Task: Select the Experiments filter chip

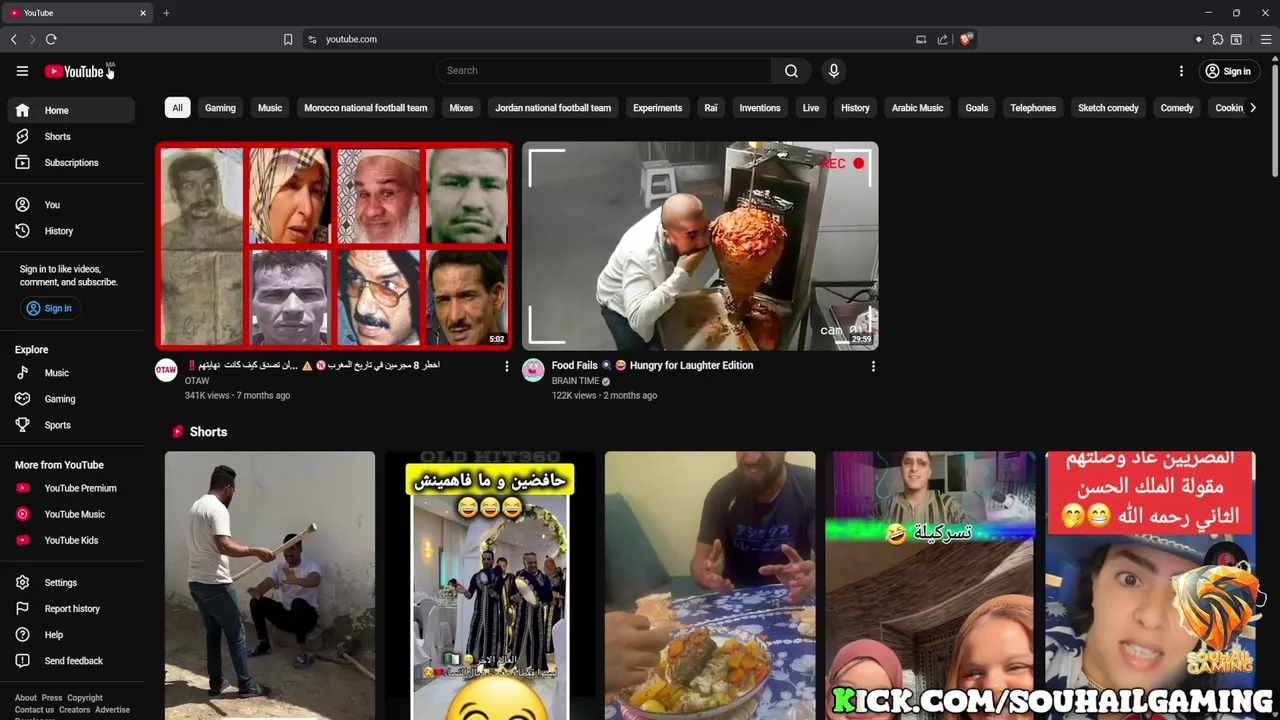Action: (657, 108)
